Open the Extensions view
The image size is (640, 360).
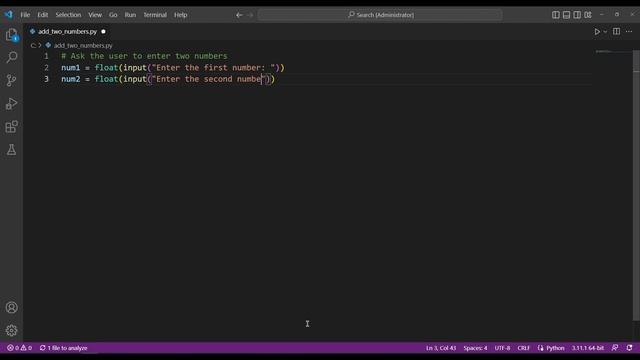tap(11, 127)
